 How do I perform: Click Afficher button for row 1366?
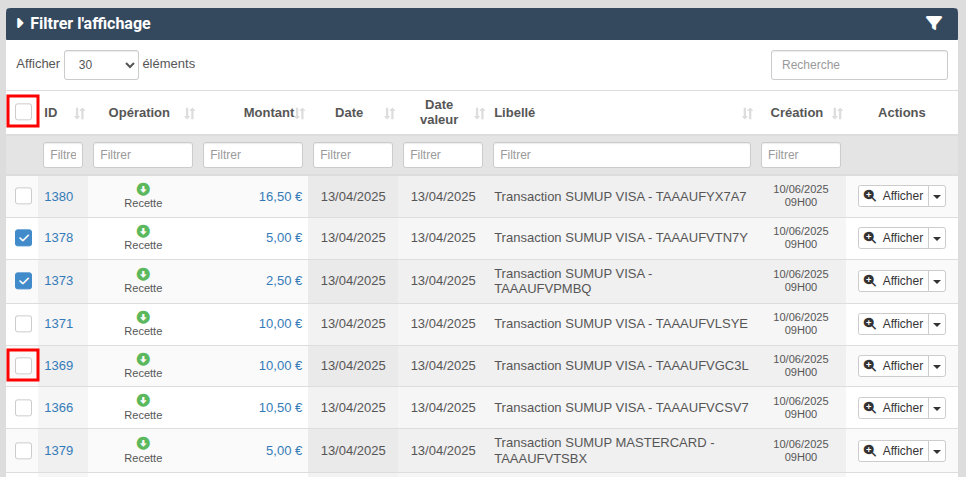[893, 407]
